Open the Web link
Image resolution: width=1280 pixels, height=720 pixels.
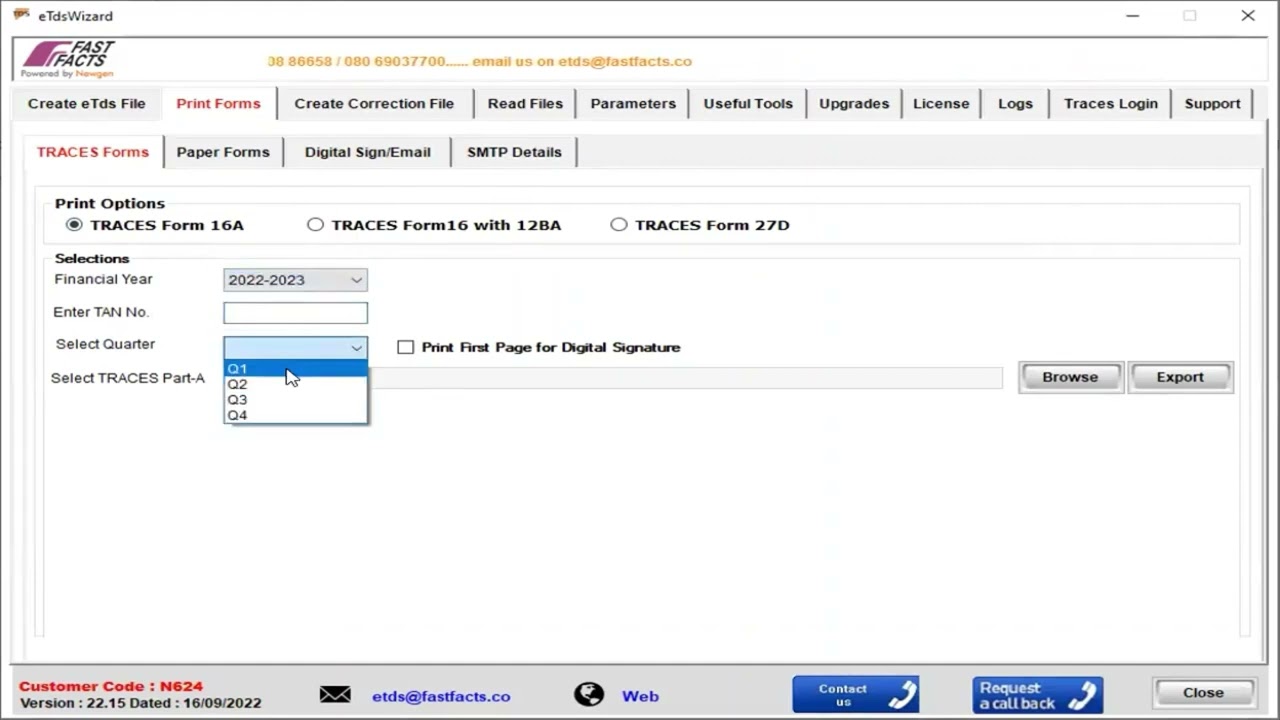point(640,696)
